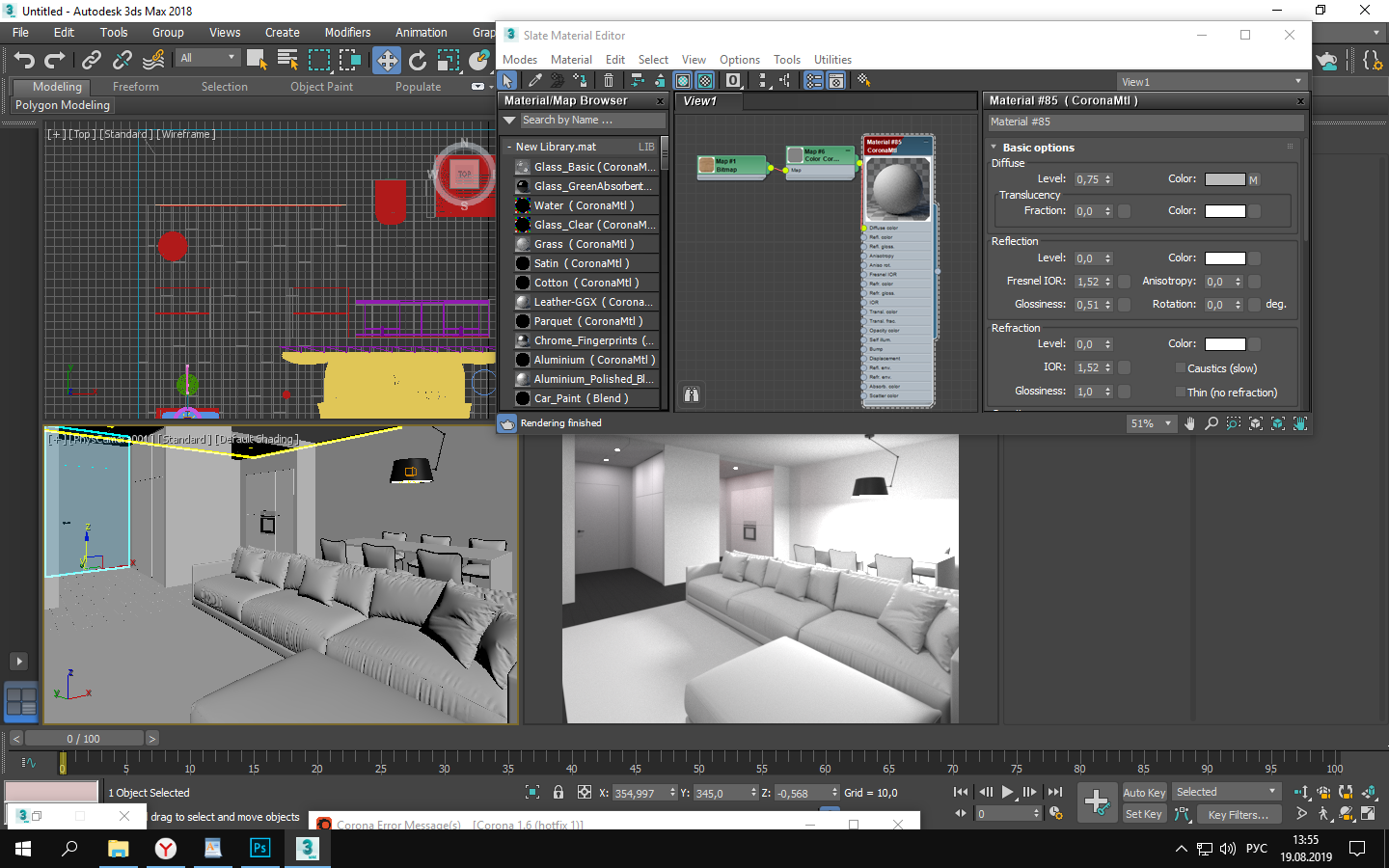Viewport: 1389px width, 868px height.
Task: Click the Set Key button
Action: coord(1144,814)
